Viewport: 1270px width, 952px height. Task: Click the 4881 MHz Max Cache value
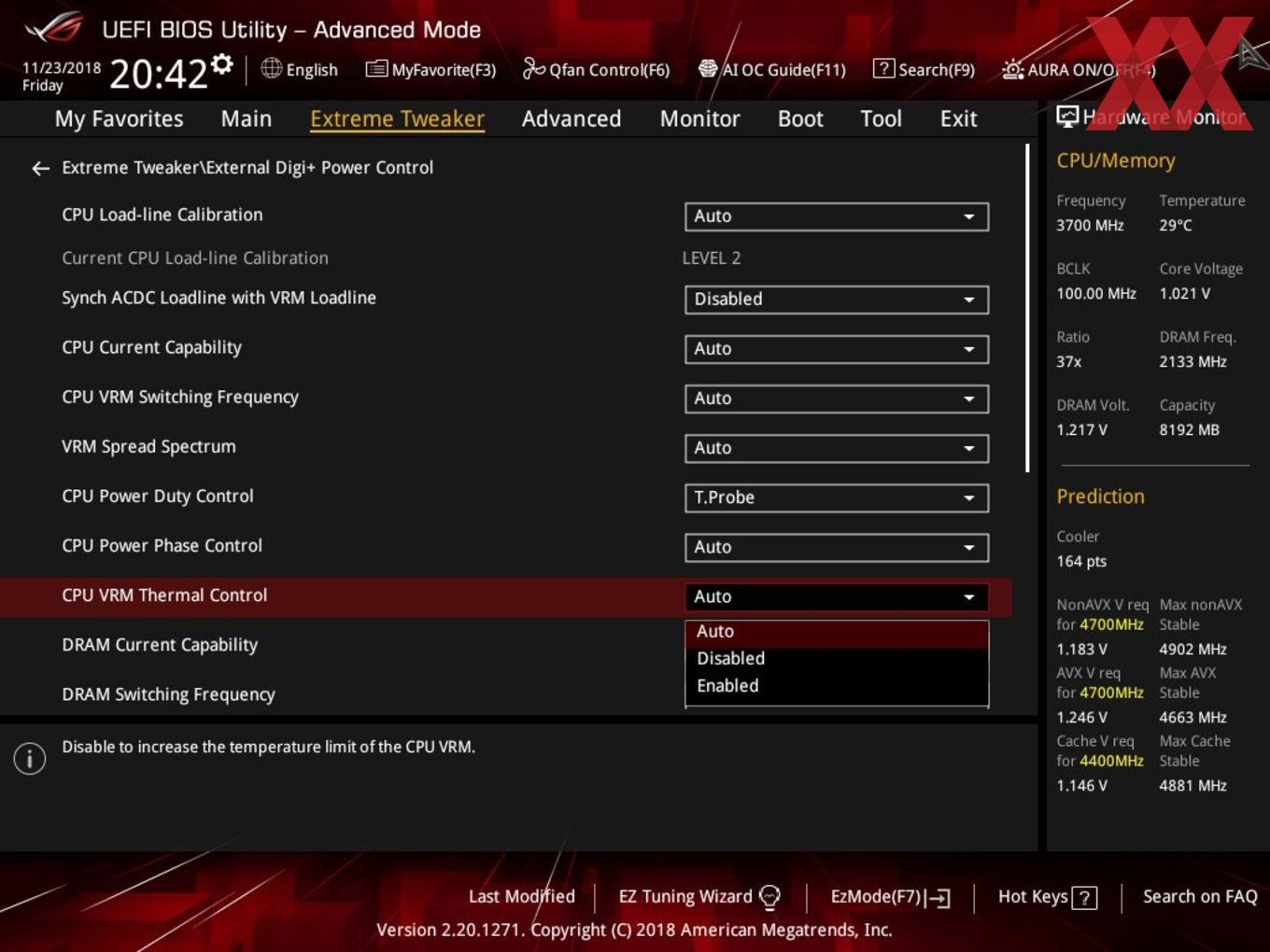pyautogui.click(x=1192, y=786)
